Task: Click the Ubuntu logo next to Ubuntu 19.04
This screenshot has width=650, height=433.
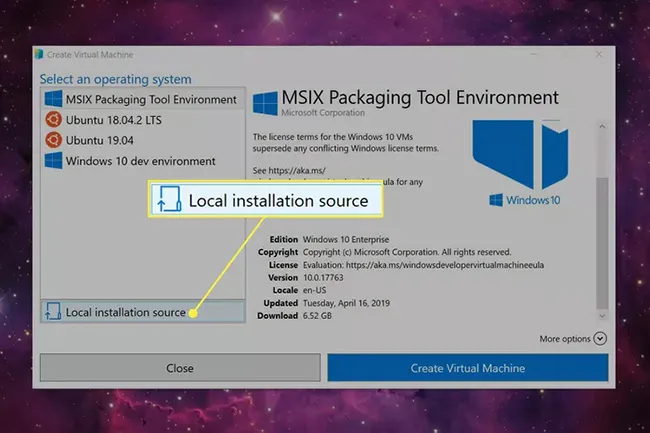Action: 53,140
